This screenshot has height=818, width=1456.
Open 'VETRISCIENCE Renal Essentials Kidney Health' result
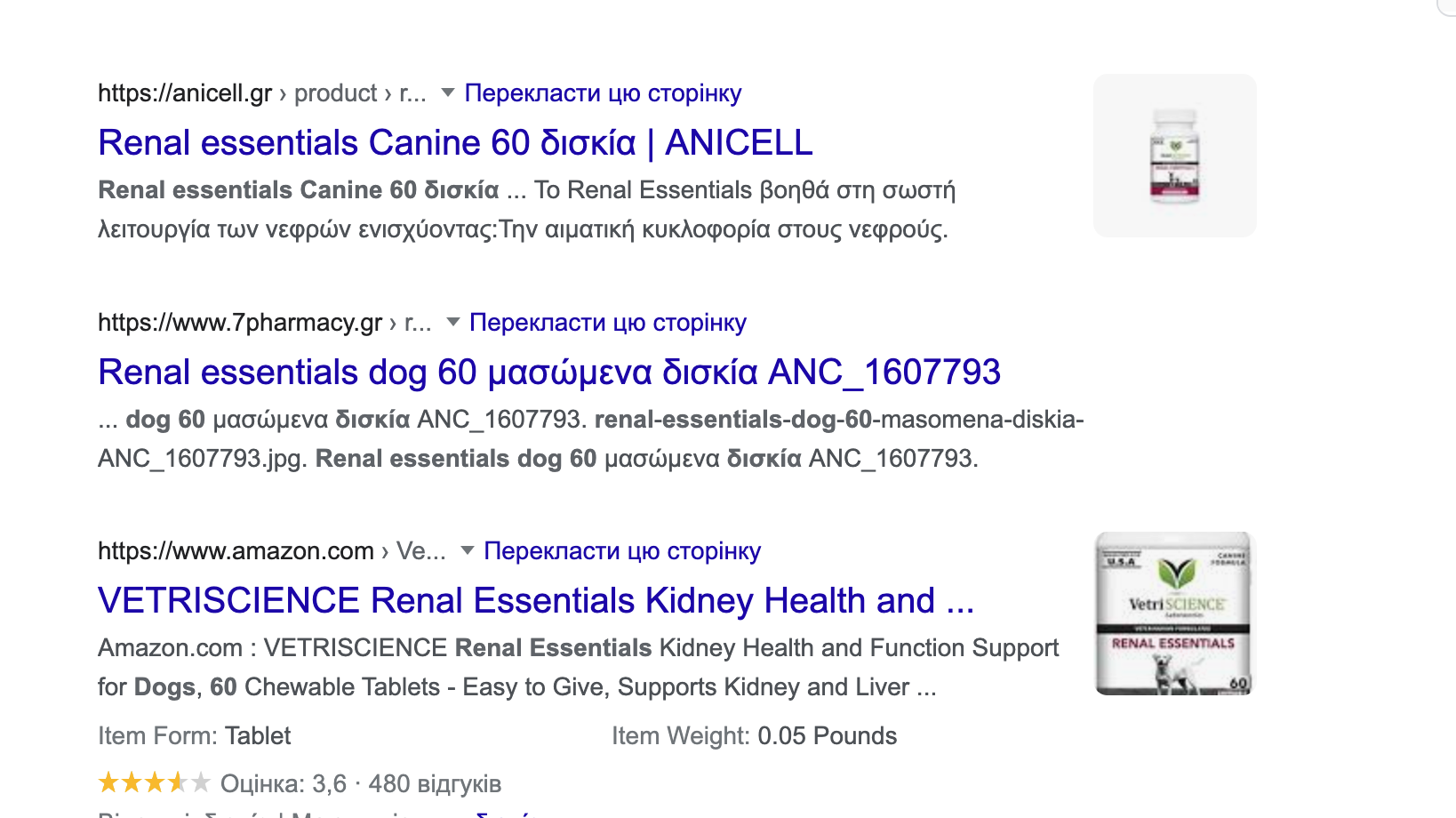[x=536, y=600]
